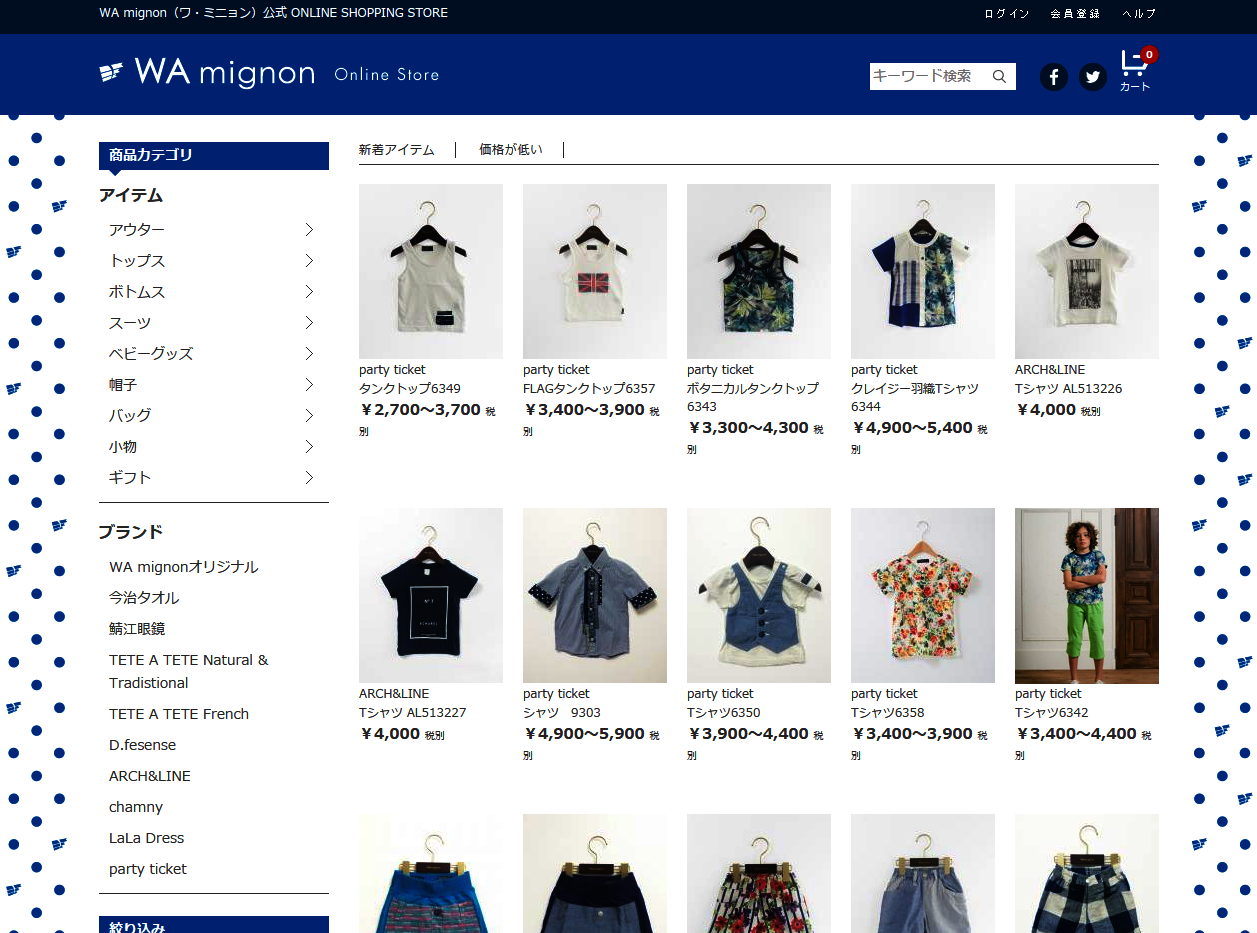Image resolution: width=1257 pixels, height=933 pixels.
Task: Expand the 帽子 category chevron
Action: 309,385
